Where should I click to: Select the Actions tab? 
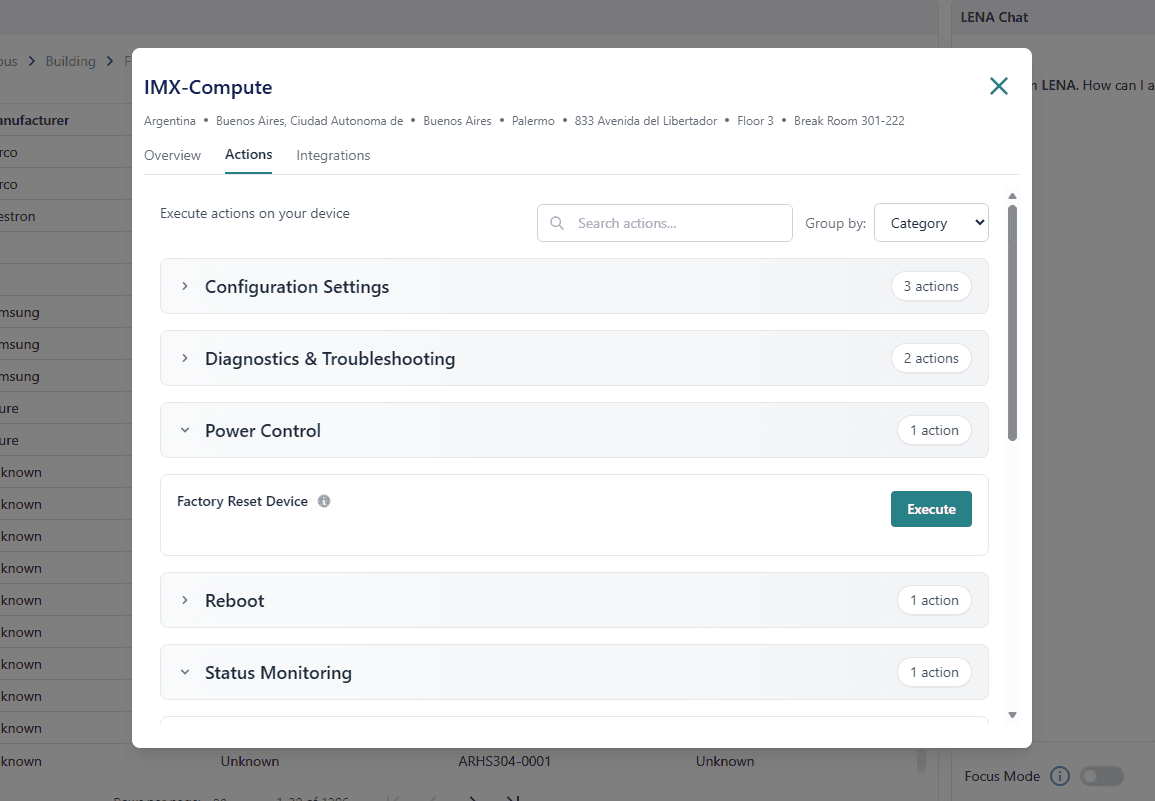pyautogui.click(x=248, y=155)
